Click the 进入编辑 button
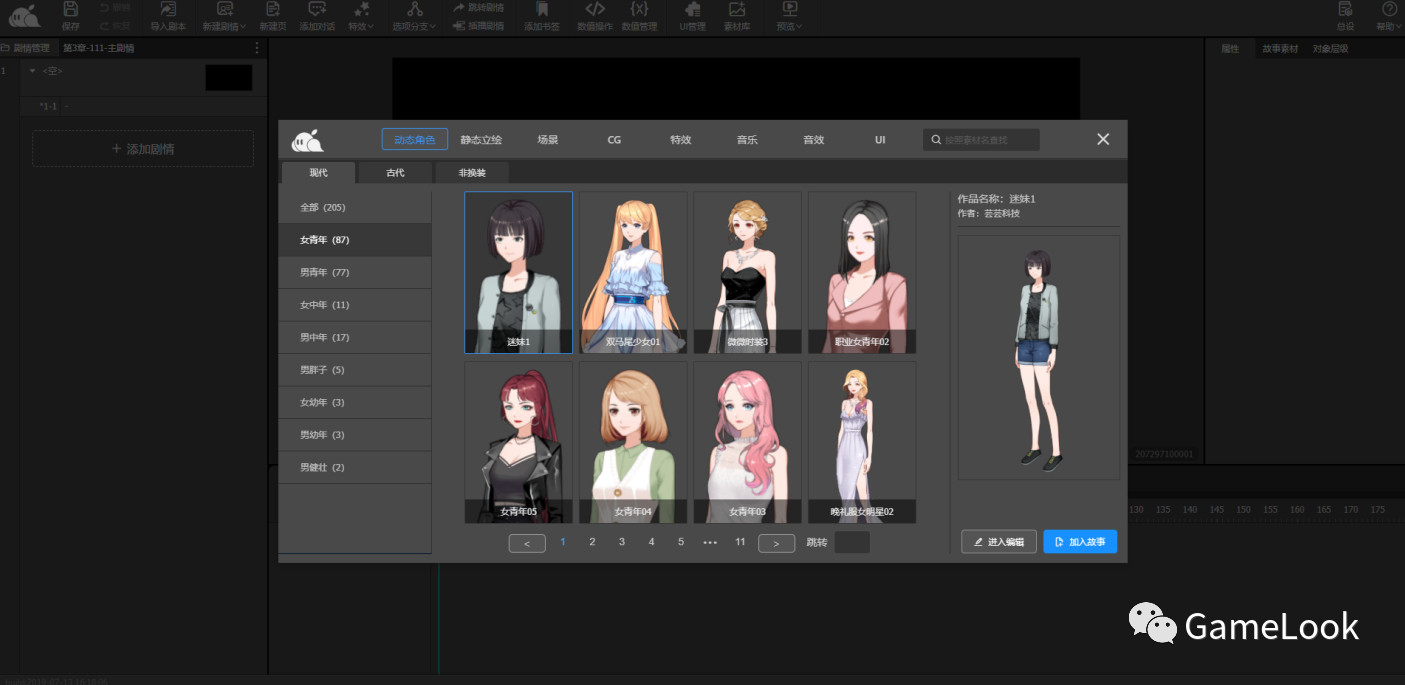1405x685 pixels. tap(998, 542)
